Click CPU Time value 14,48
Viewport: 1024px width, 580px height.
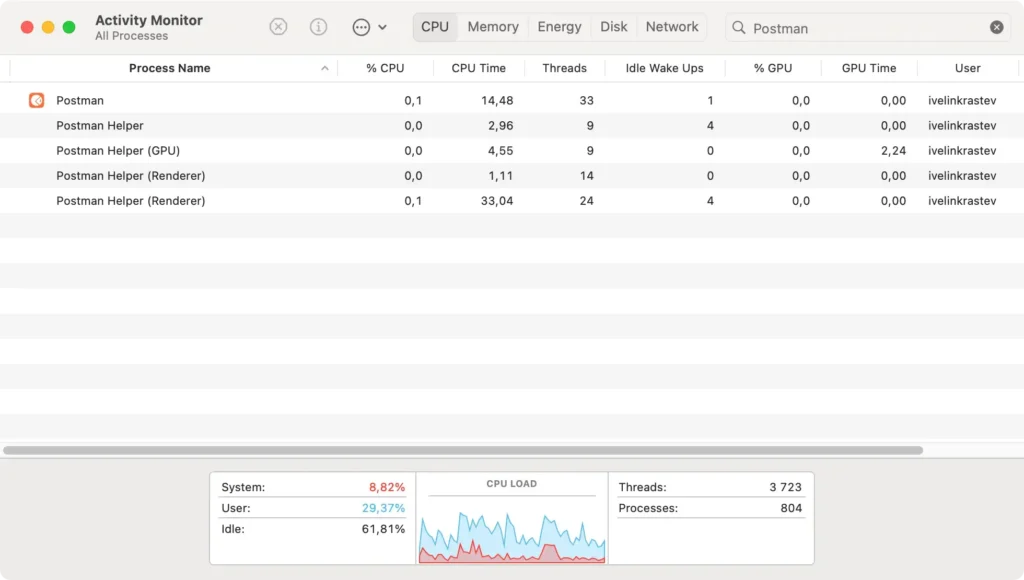click(x=497, y=101)
